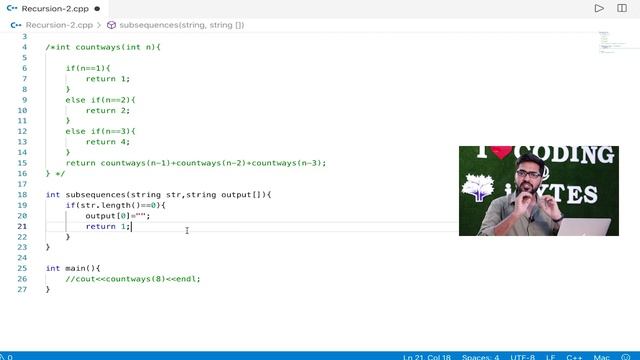
Task: Click line number 4 in the gutter
Action: coord(24,47)
